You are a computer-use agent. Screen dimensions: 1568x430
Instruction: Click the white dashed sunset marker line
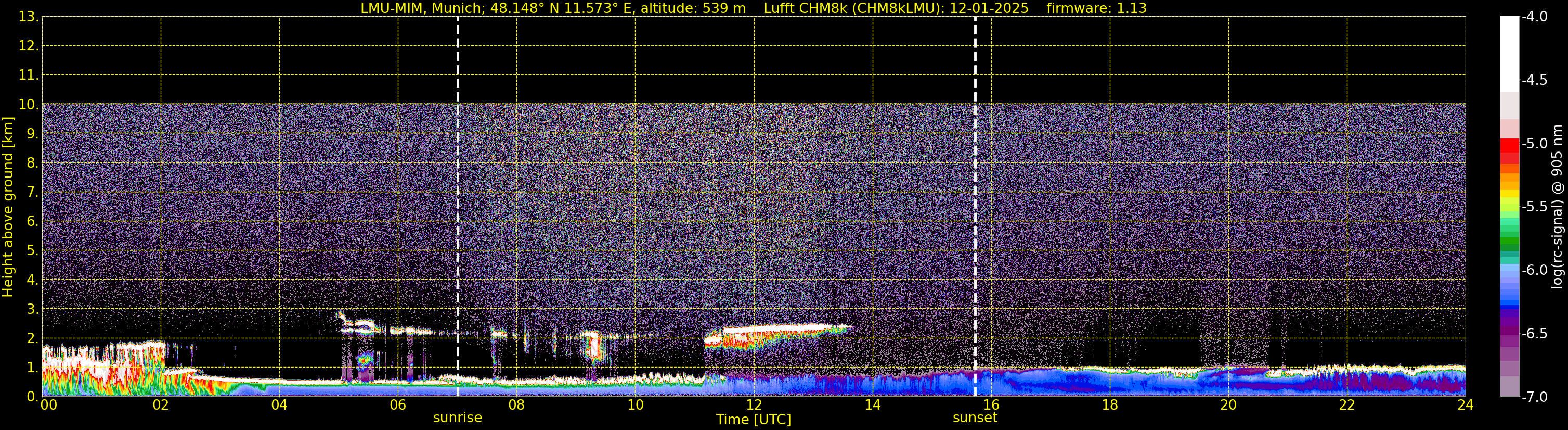pos(975,207)
